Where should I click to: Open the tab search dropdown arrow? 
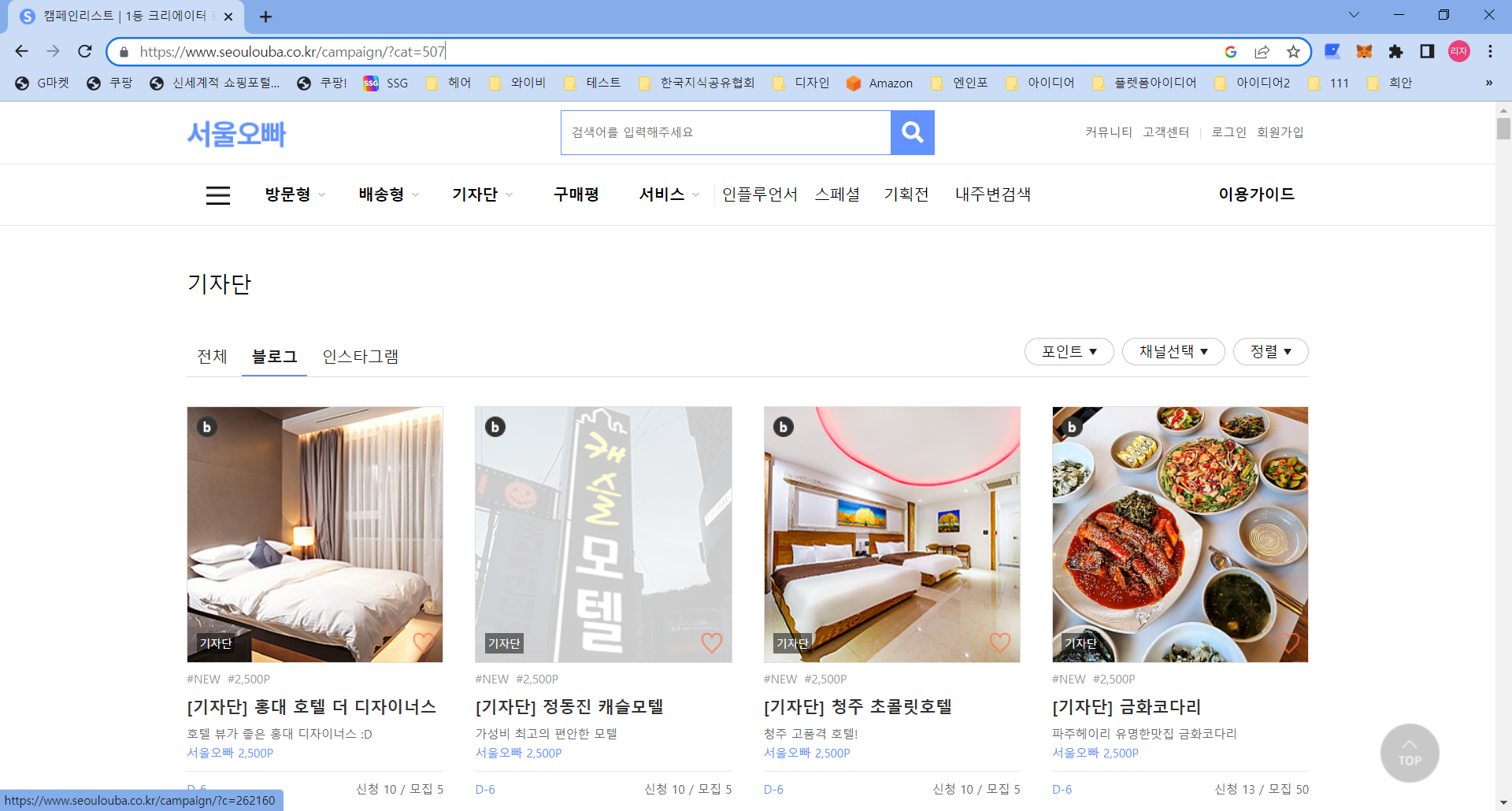pyautogui.click(x=1354, y=15)
